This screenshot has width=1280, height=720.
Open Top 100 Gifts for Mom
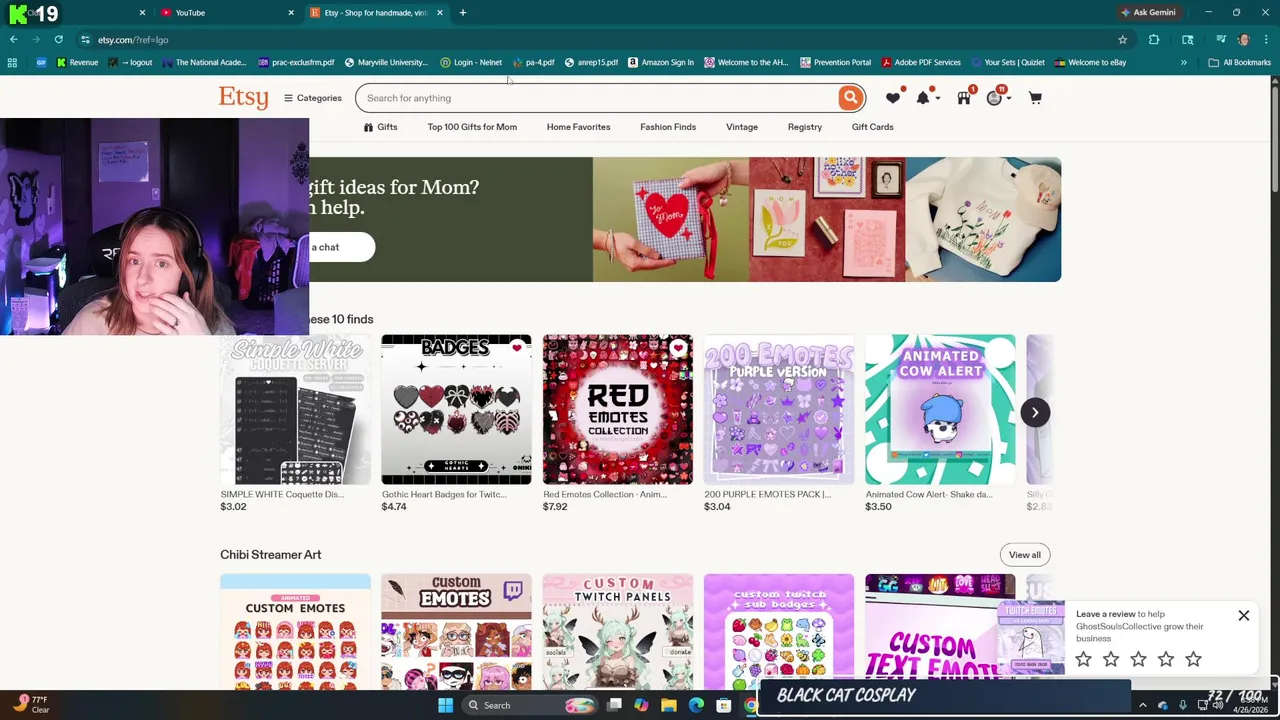point(472,127)
